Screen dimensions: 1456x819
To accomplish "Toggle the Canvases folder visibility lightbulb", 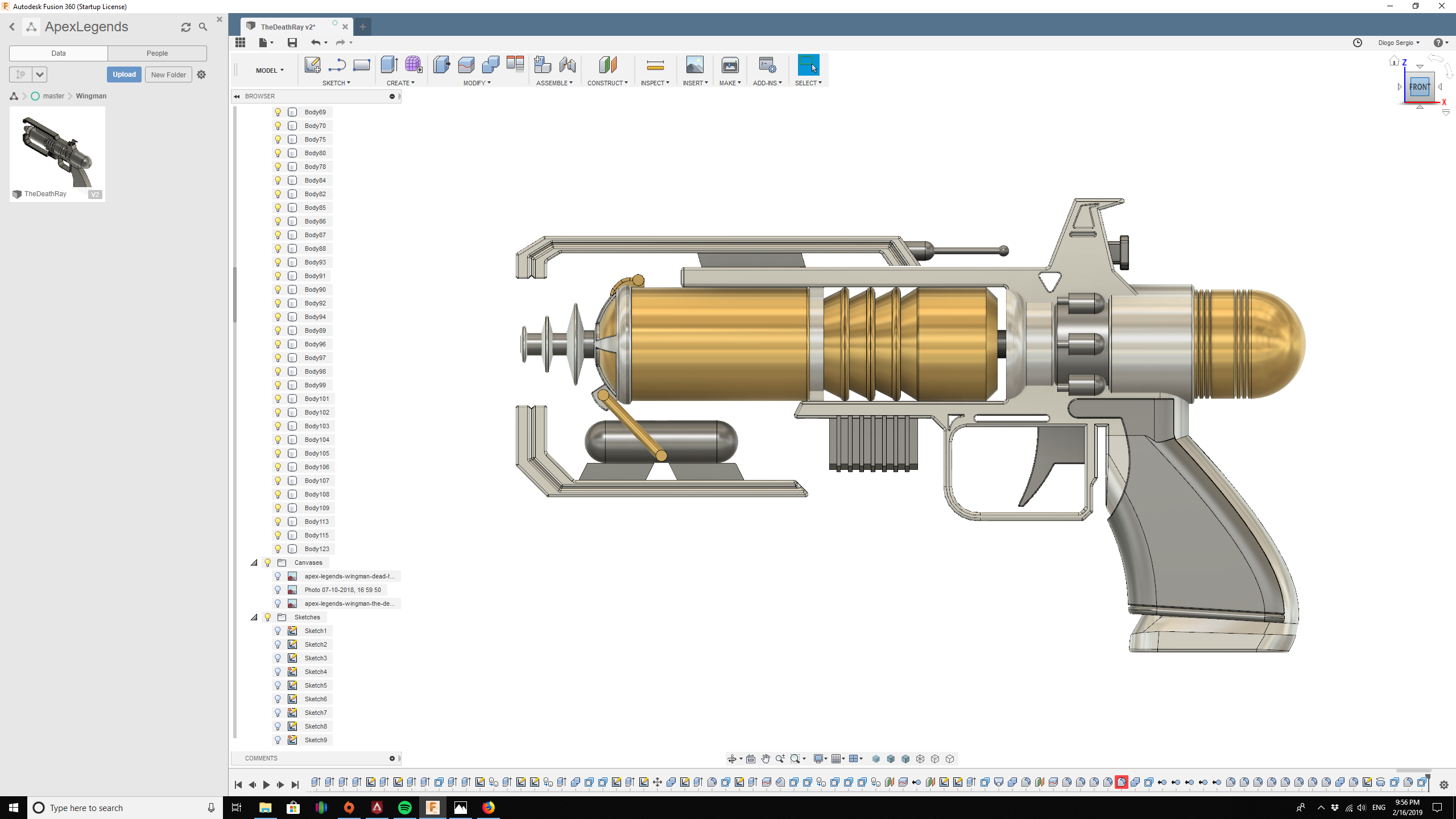I will point(268,562).
